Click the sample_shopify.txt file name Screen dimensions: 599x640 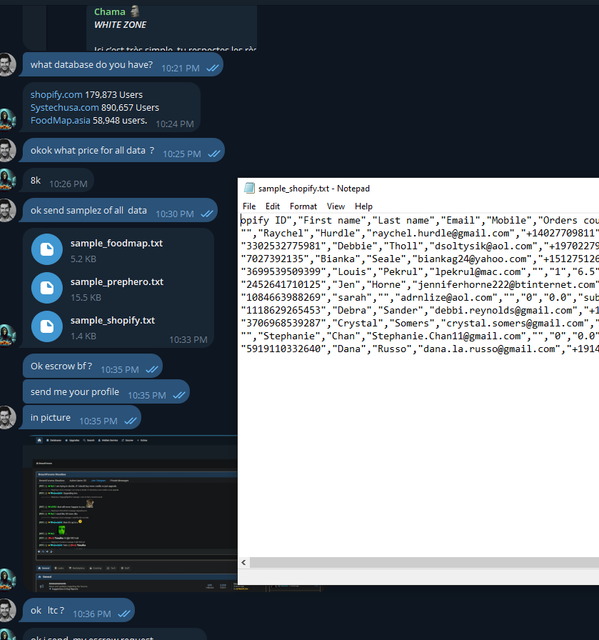coord(112,320)
